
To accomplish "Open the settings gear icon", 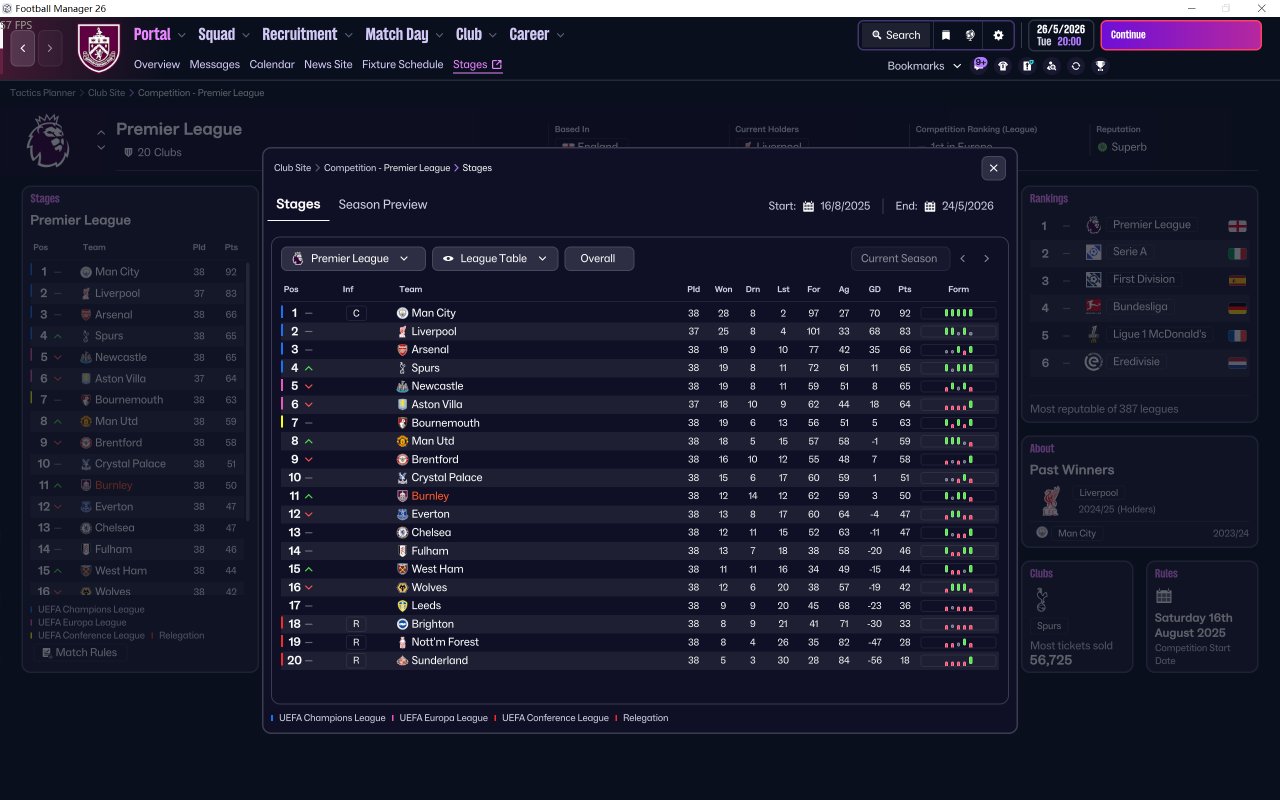I will tap(998, 35).
